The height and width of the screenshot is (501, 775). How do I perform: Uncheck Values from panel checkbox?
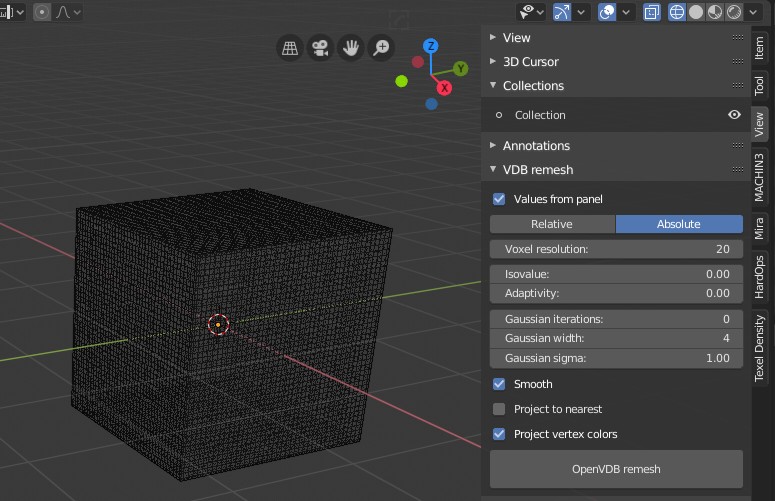(499, 199)
